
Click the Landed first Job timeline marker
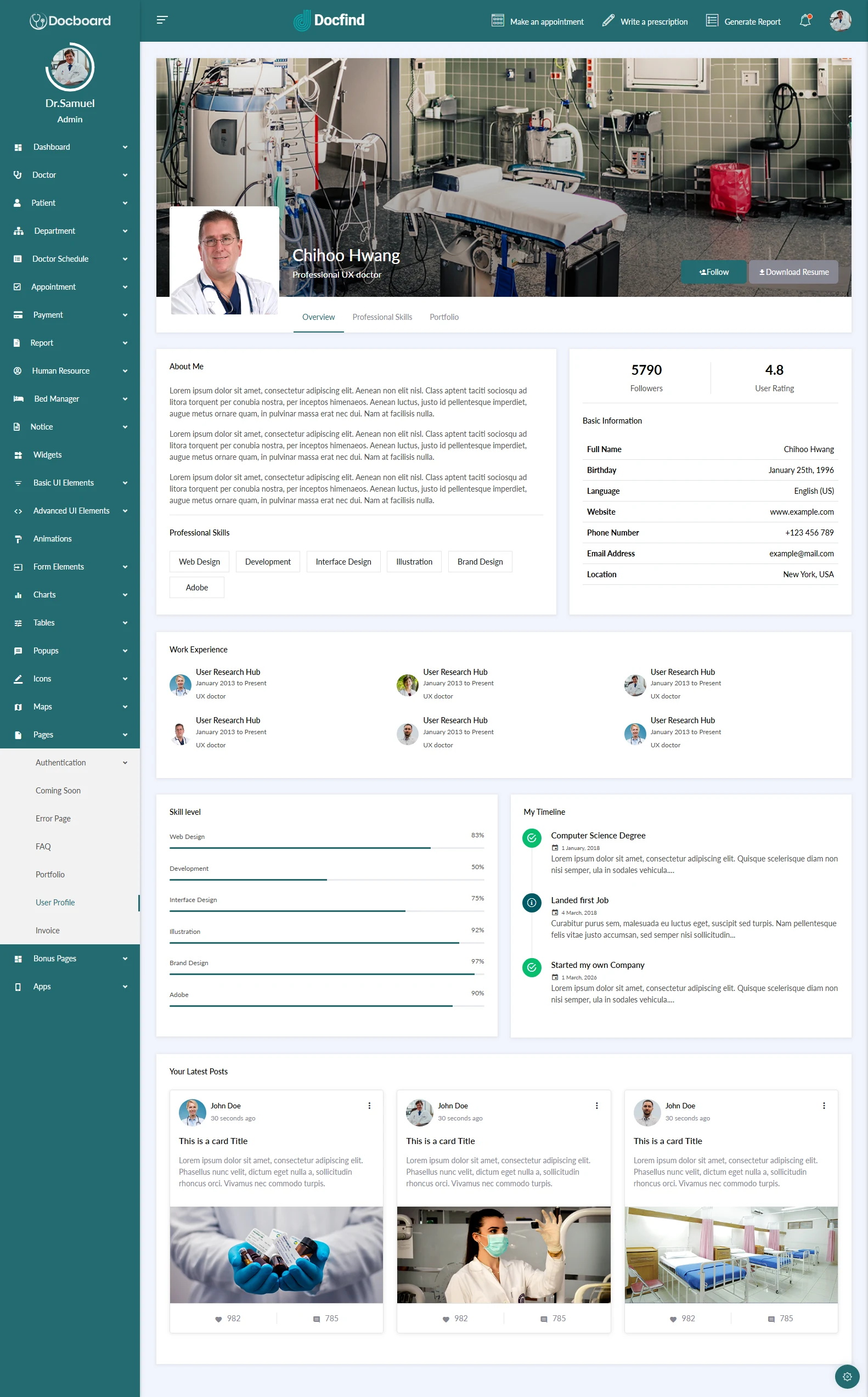click(532, 903)
